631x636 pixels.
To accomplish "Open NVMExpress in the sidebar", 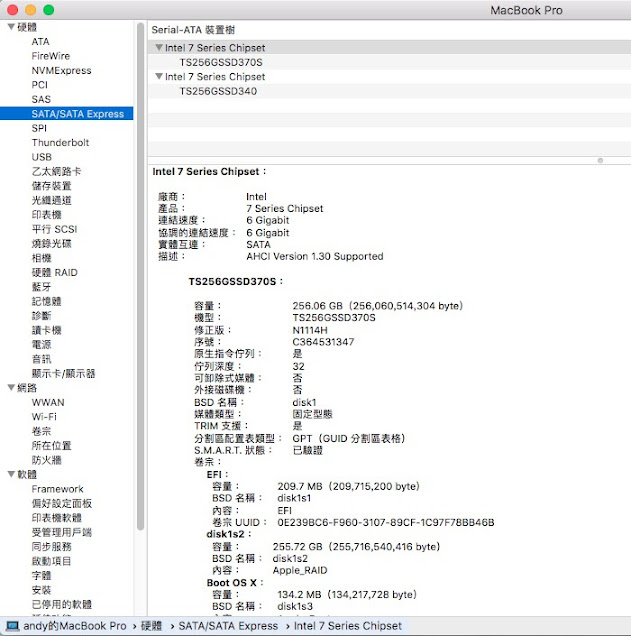I will 62,71.
